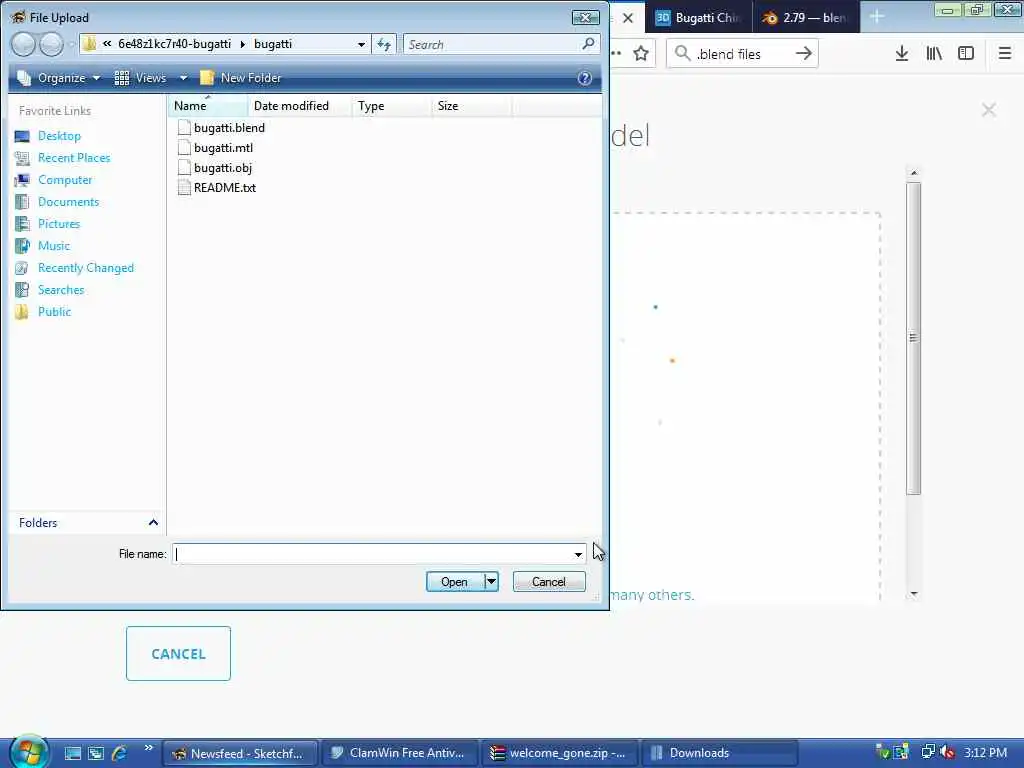The width and height of the screenshot is (1024, 768).
Task: Go forward with the dialog's forward arrow
Action: click(x=52, y=44)
